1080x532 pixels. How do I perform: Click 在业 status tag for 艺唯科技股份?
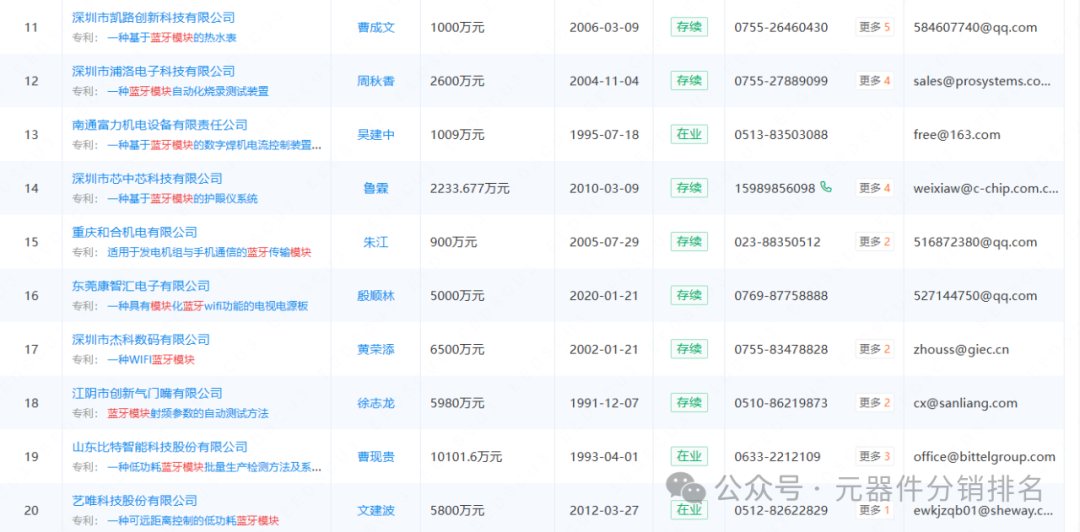point(689,511)
